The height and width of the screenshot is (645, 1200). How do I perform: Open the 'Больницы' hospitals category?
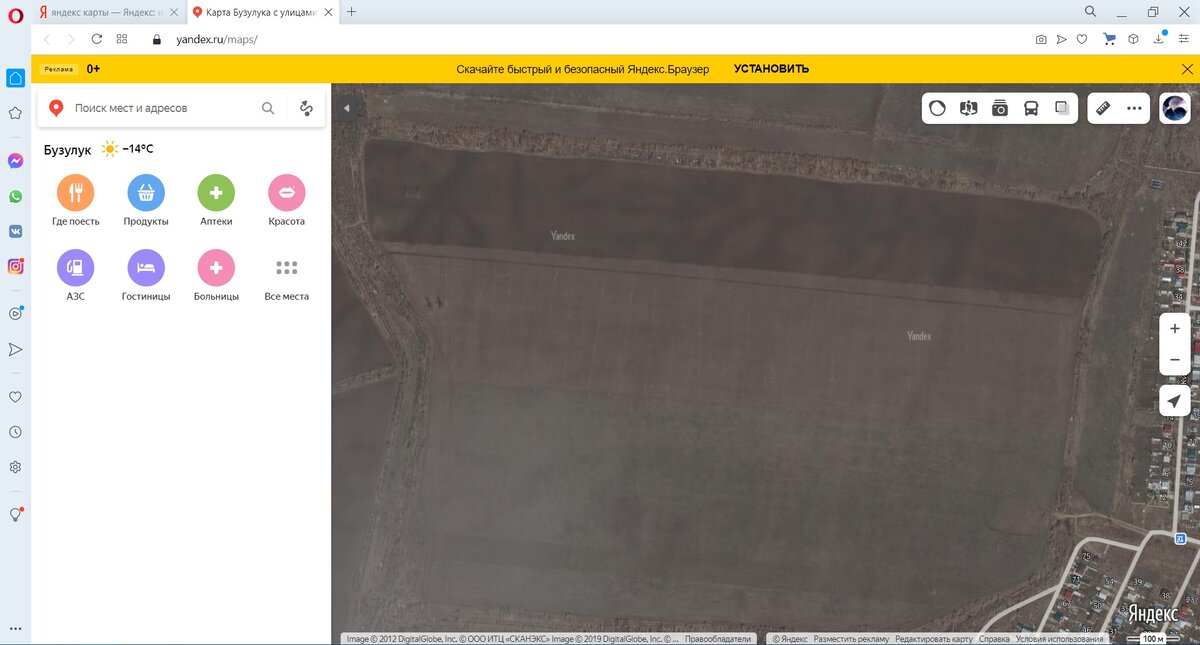tap(216, 276)
